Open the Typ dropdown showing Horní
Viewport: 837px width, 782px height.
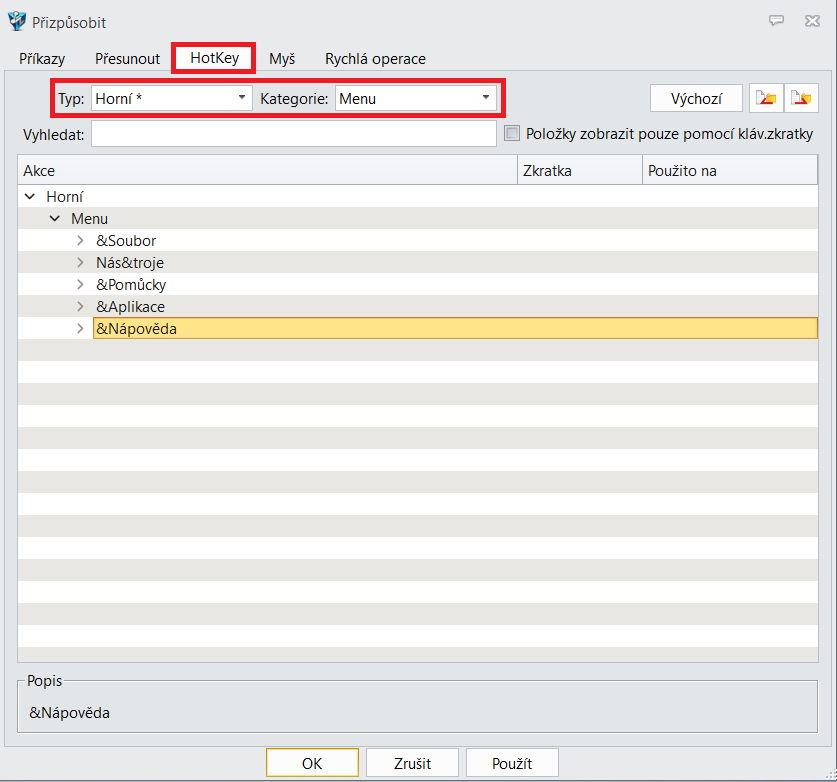point(171,98)
